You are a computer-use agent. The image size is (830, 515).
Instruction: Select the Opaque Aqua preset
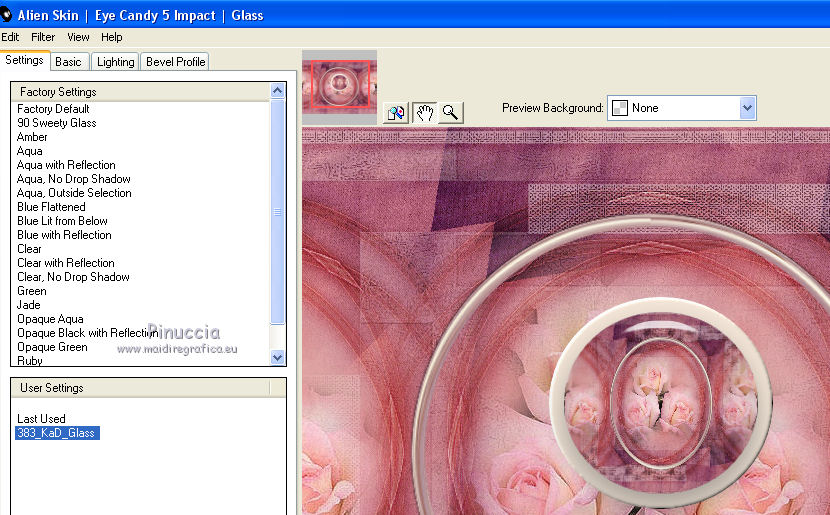[50, 319]
